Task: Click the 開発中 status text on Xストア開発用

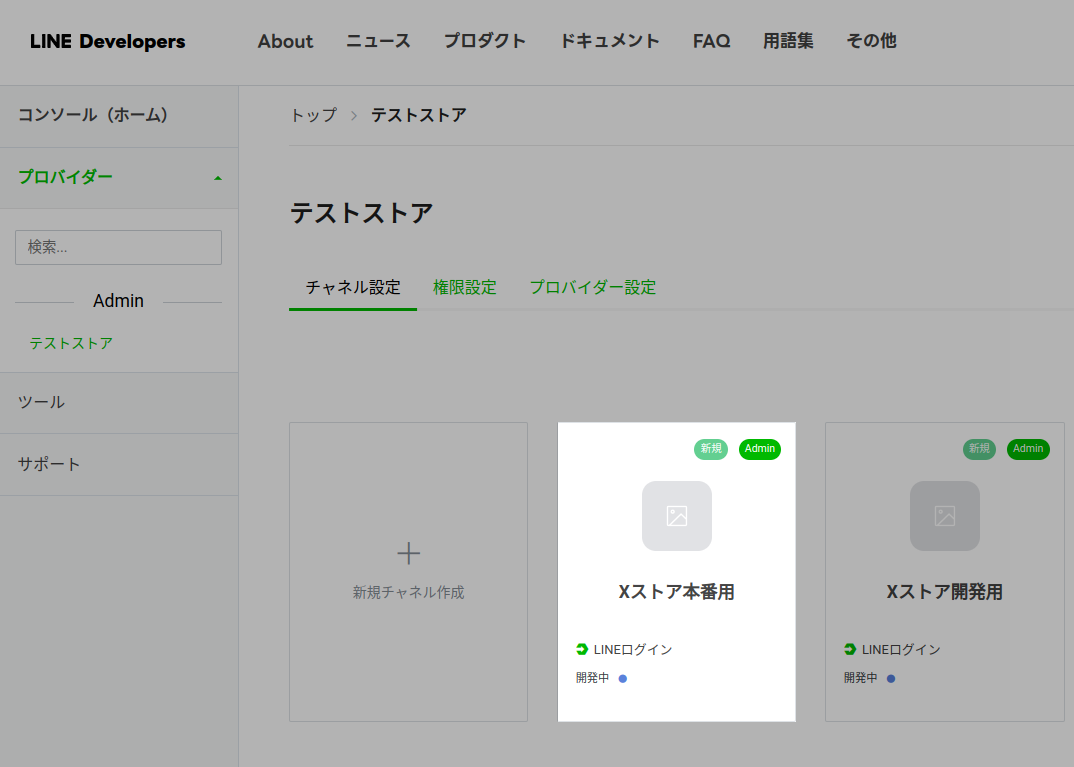Action: tap(860, 678)
